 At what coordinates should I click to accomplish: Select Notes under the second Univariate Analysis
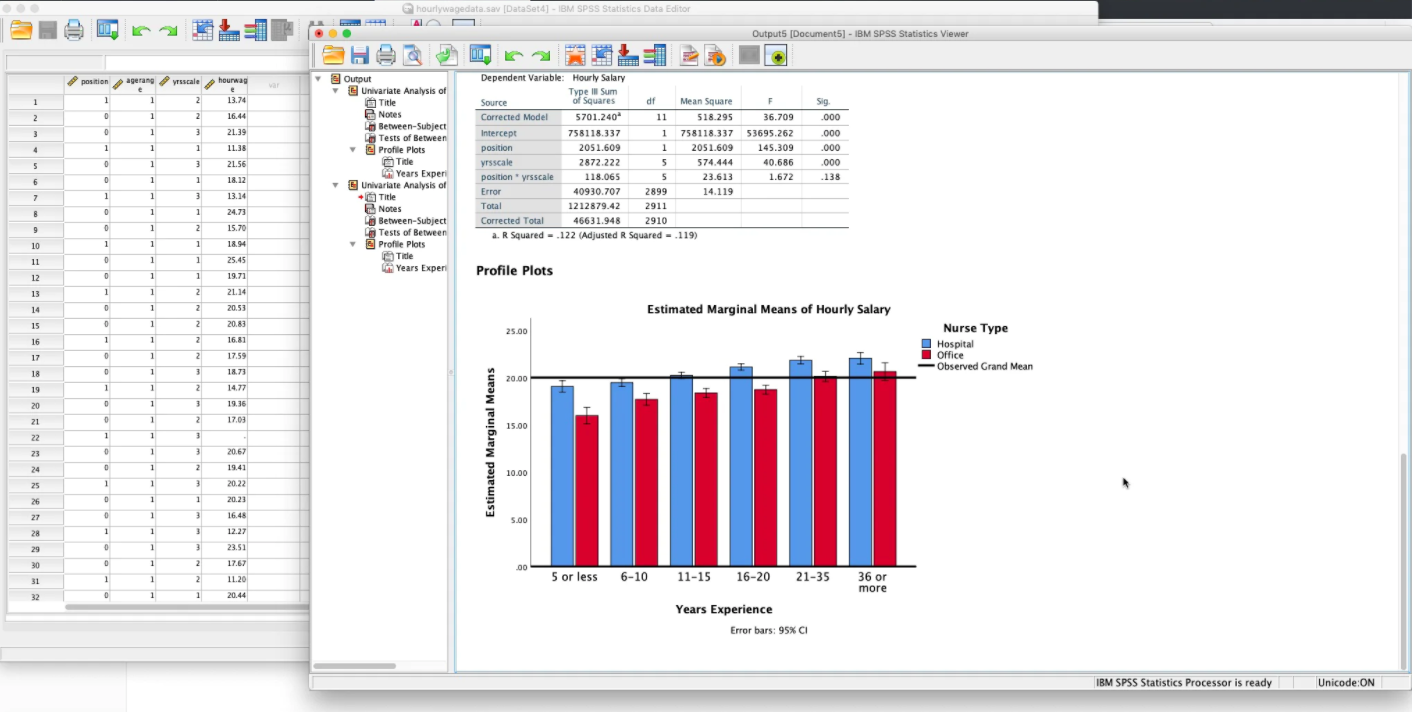click(389, 209)
